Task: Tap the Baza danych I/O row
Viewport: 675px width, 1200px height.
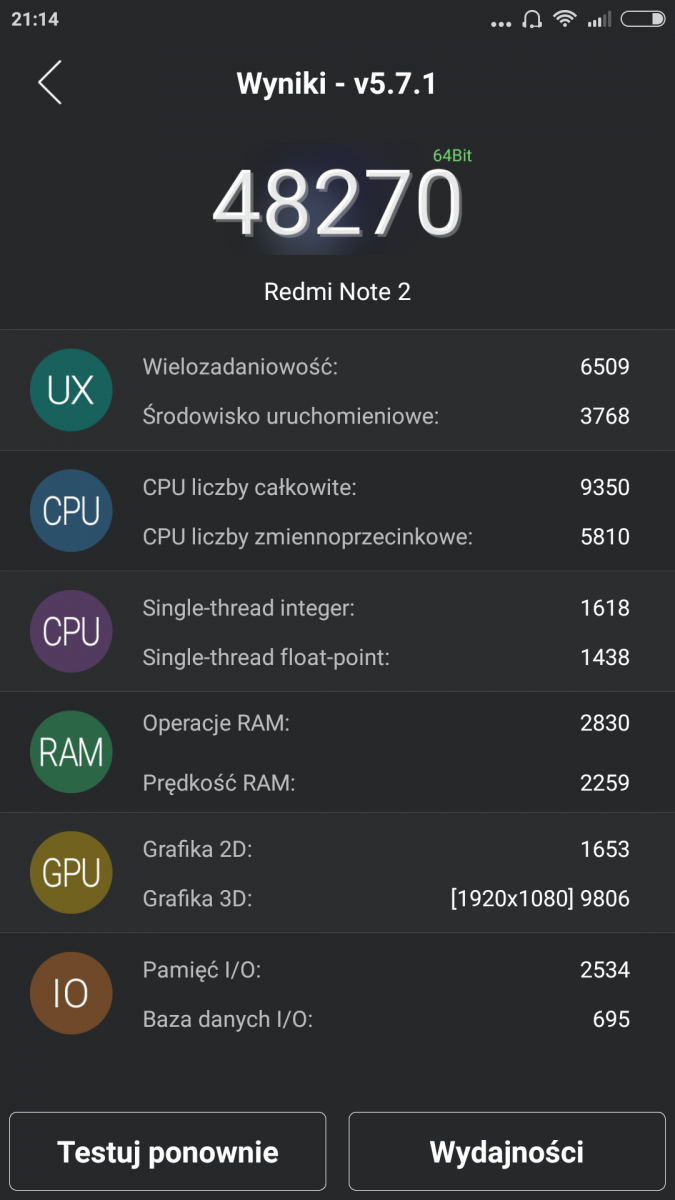Action: [x=386, y=1019]
